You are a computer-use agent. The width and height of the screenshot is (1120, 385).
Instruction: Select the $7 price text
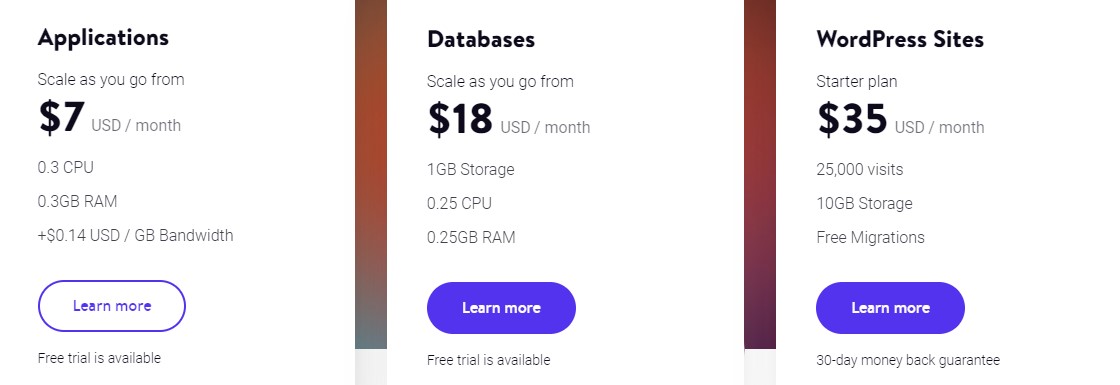pos(61,117)
